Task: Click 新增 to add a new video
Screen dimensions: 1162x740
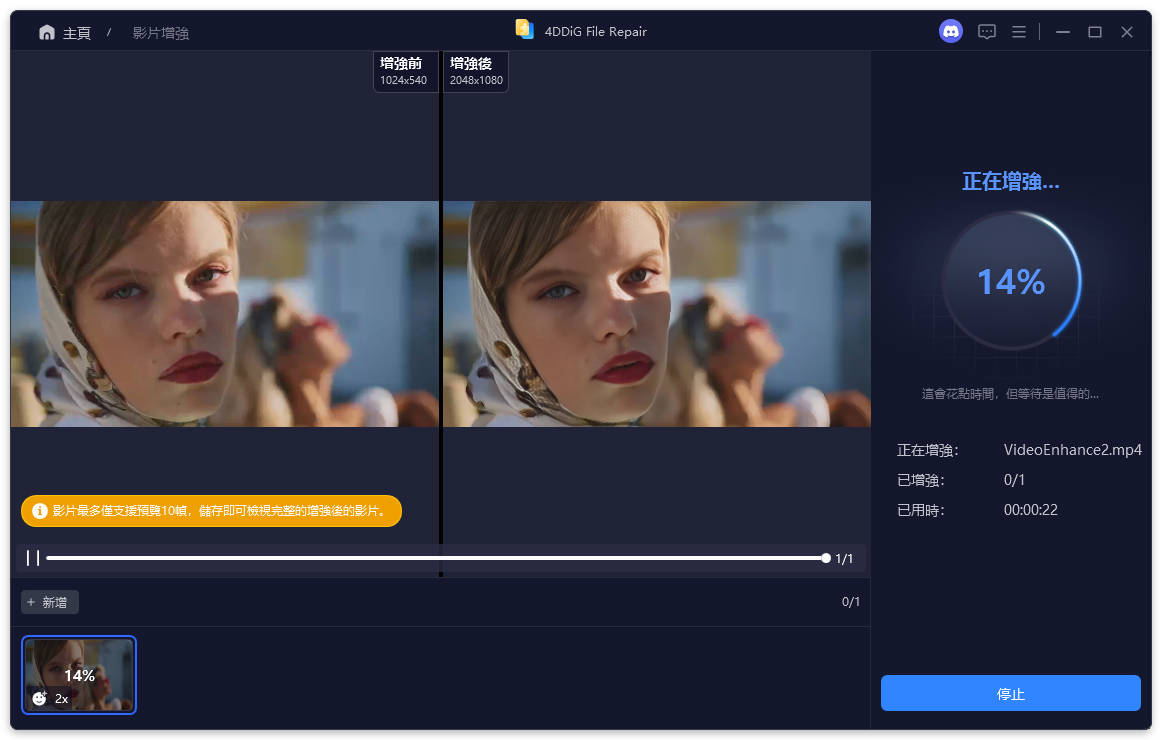Action: point(49,601)
